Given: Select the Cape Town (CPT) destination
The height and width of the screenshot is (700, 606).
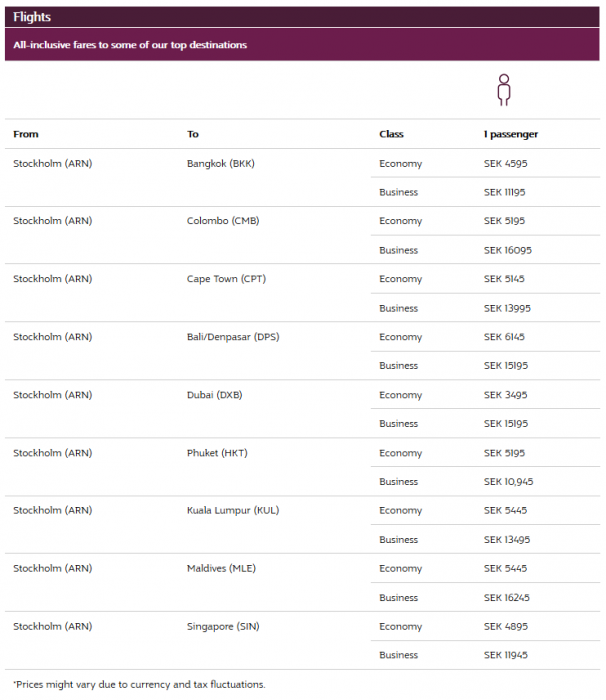Looking at the screenshot, I should click(226, 279).
